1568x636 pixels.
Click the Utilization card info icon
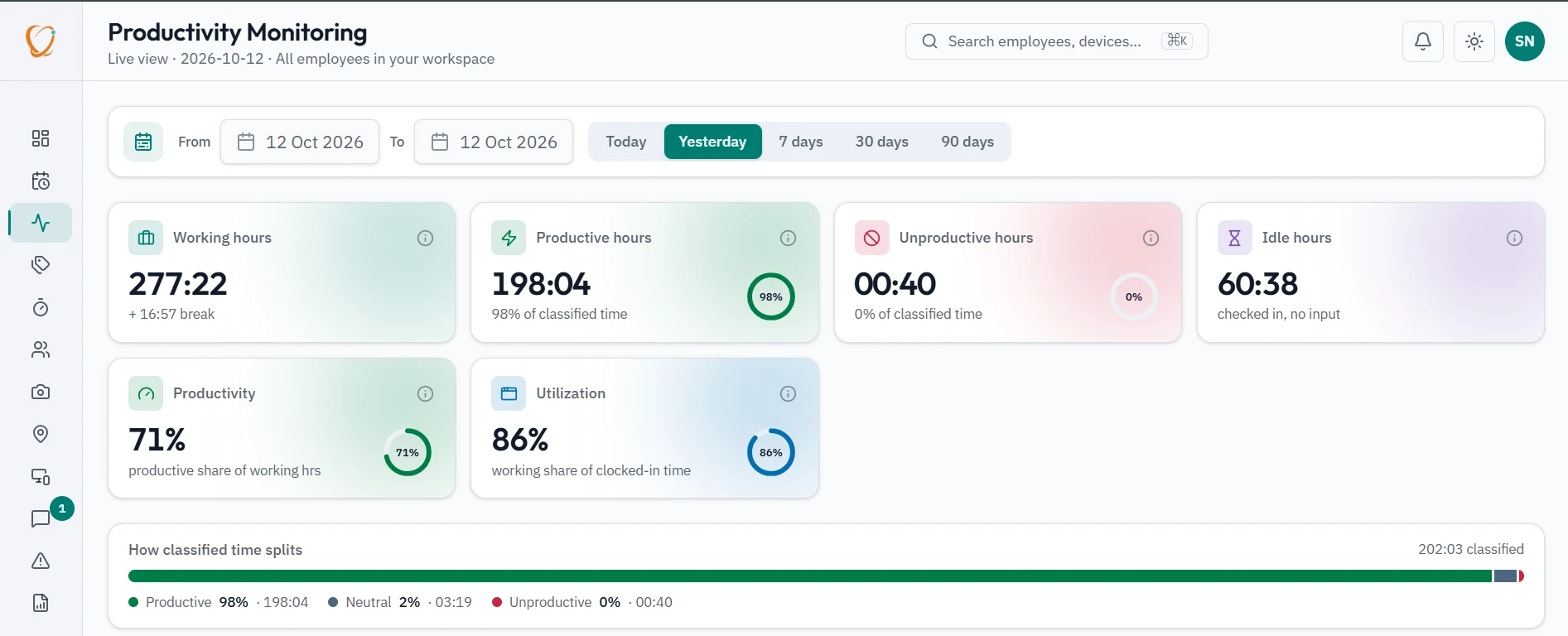click(789, 394)
